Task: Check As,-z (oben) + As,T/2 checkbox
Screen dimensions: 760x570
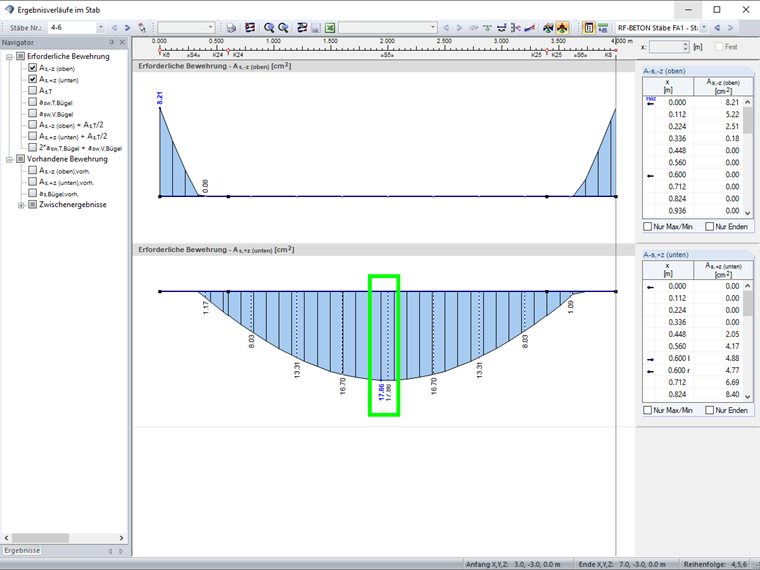Action: click(32, 125)
